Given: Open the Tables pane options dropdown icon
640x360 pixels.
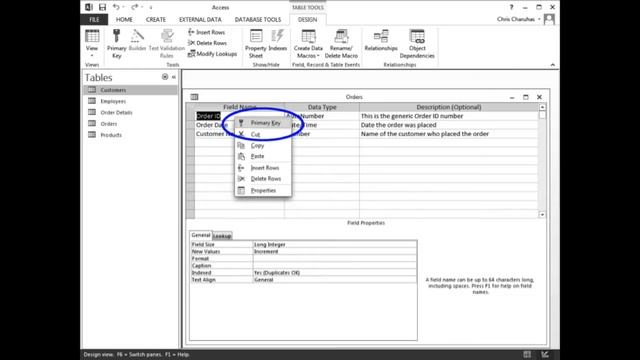Looking at the screenshot, I should pyautogui.click(x=165, y=77).
